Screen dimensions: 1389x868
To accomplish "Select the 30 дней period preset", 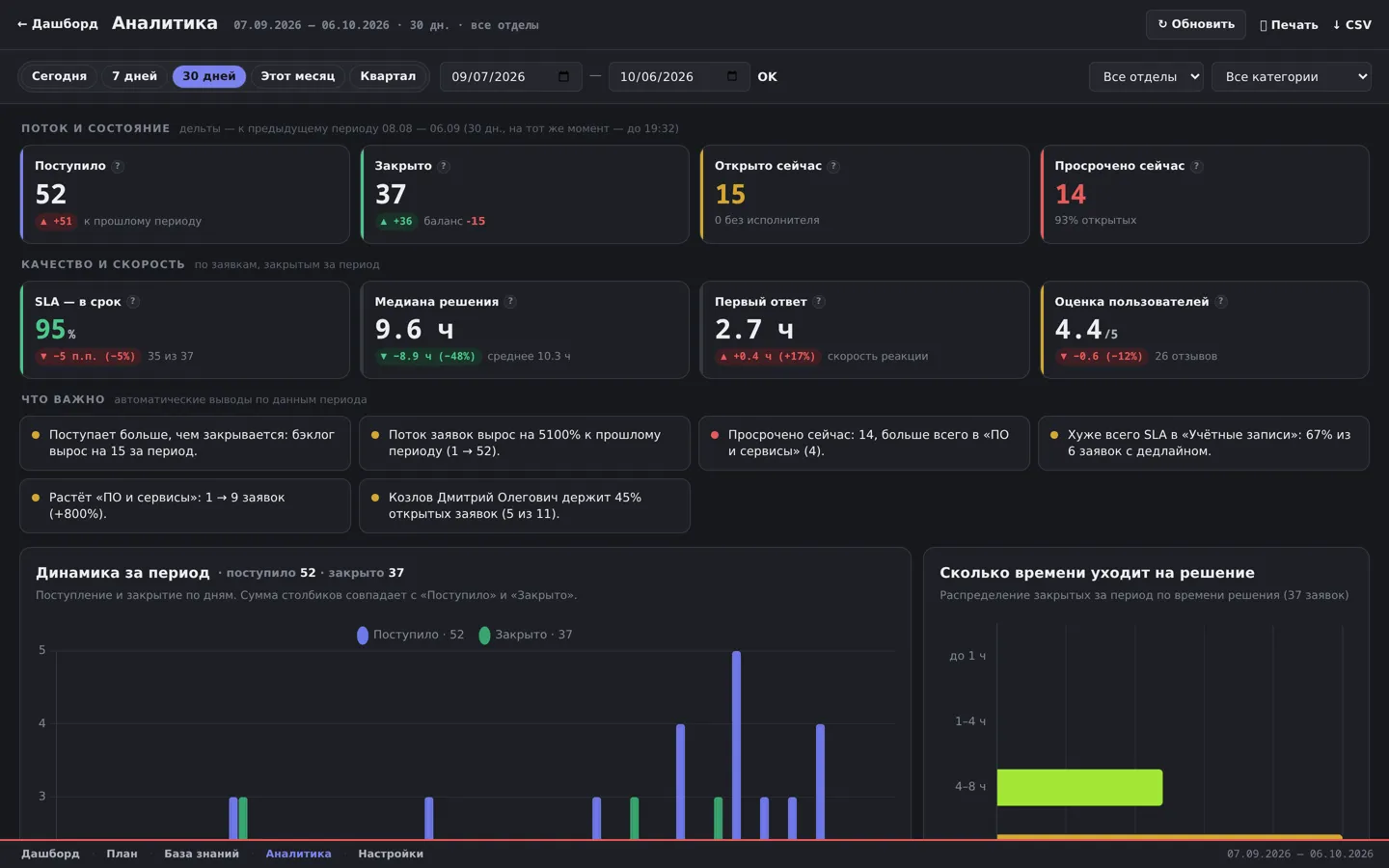I will [x=209, y=76].
